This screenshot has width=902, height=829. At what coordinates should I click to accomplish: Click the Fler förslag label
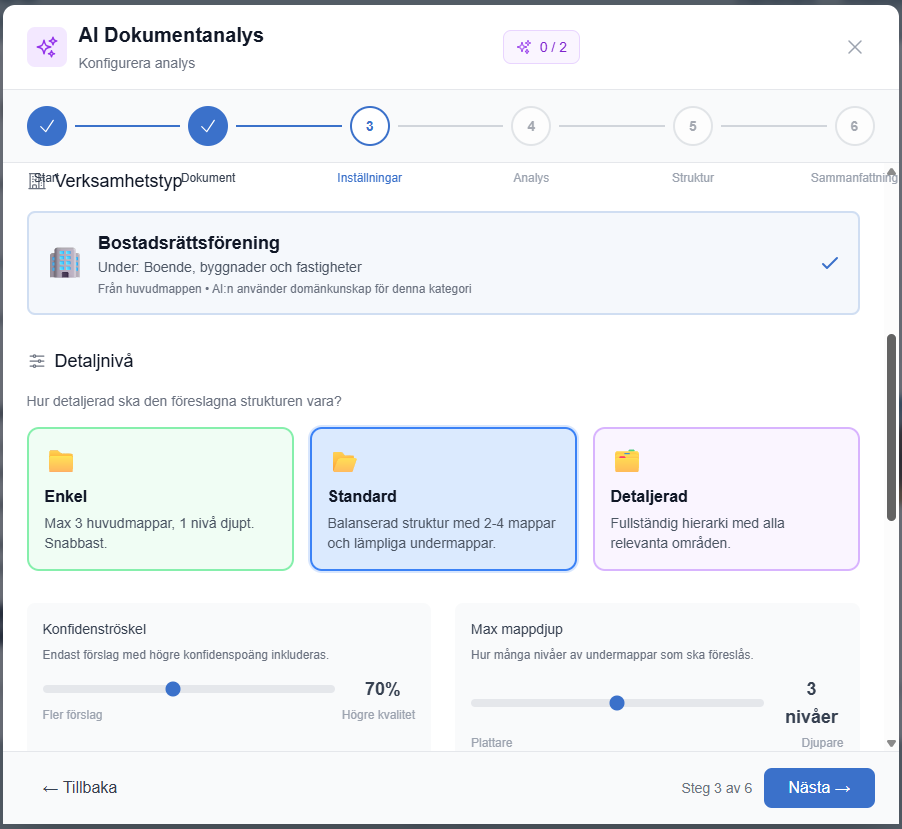(x=72, y=715)
